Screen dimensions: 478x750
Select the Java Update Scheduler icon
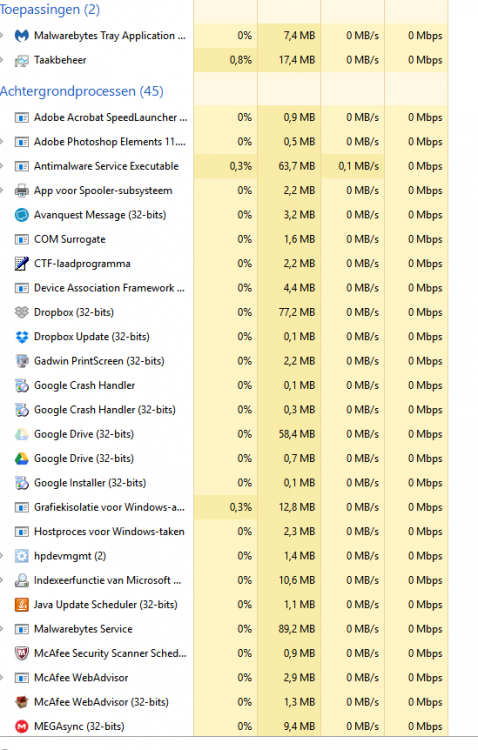22,605
